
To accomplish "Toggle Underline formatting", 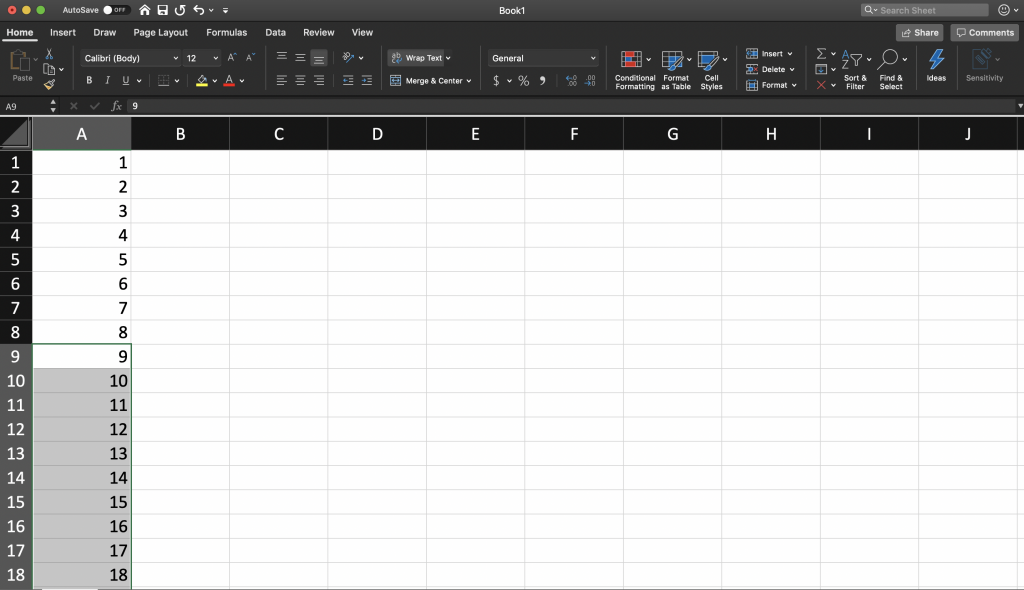I will point(125,80).
